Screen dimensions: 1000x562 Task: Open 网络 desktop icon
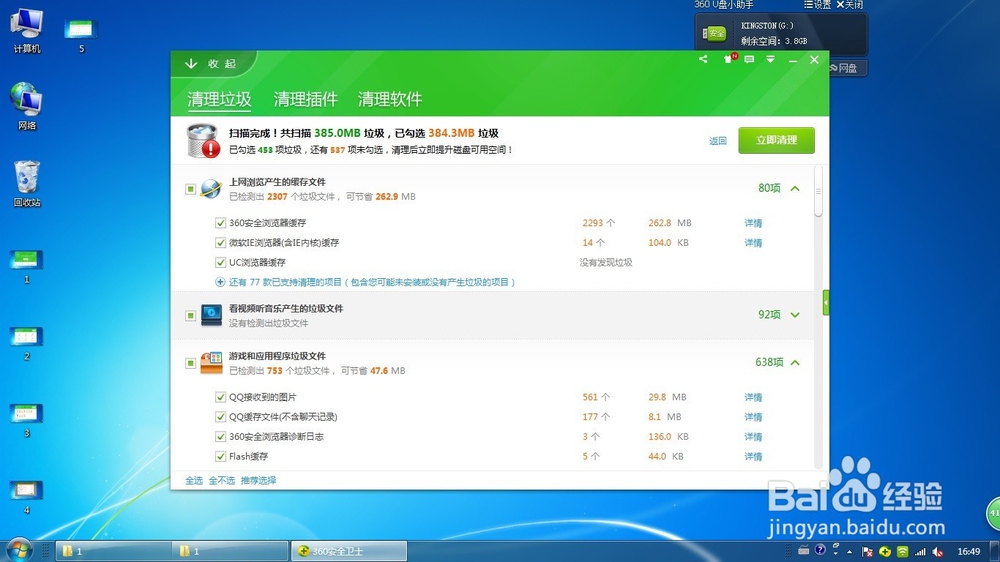point(27,107)
